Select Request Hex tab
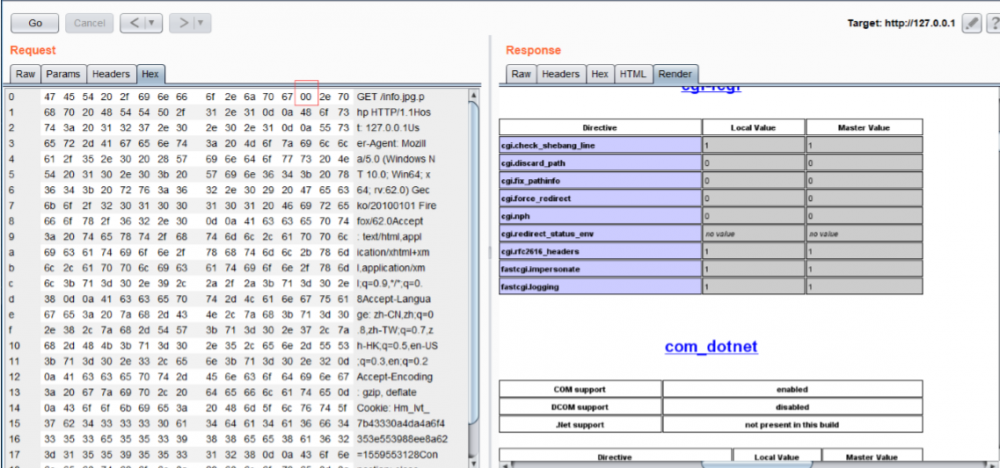 pyautogui.click(x=151, y=74)
